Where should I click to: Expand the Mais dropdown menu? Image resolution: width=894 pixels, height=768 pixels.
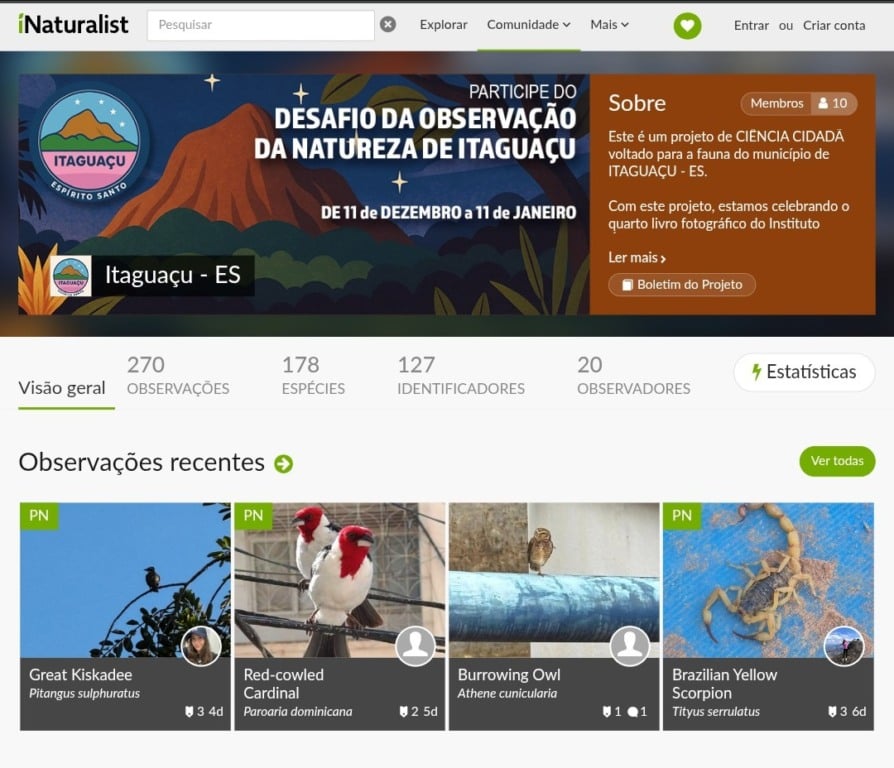click(x=609, y=25)
